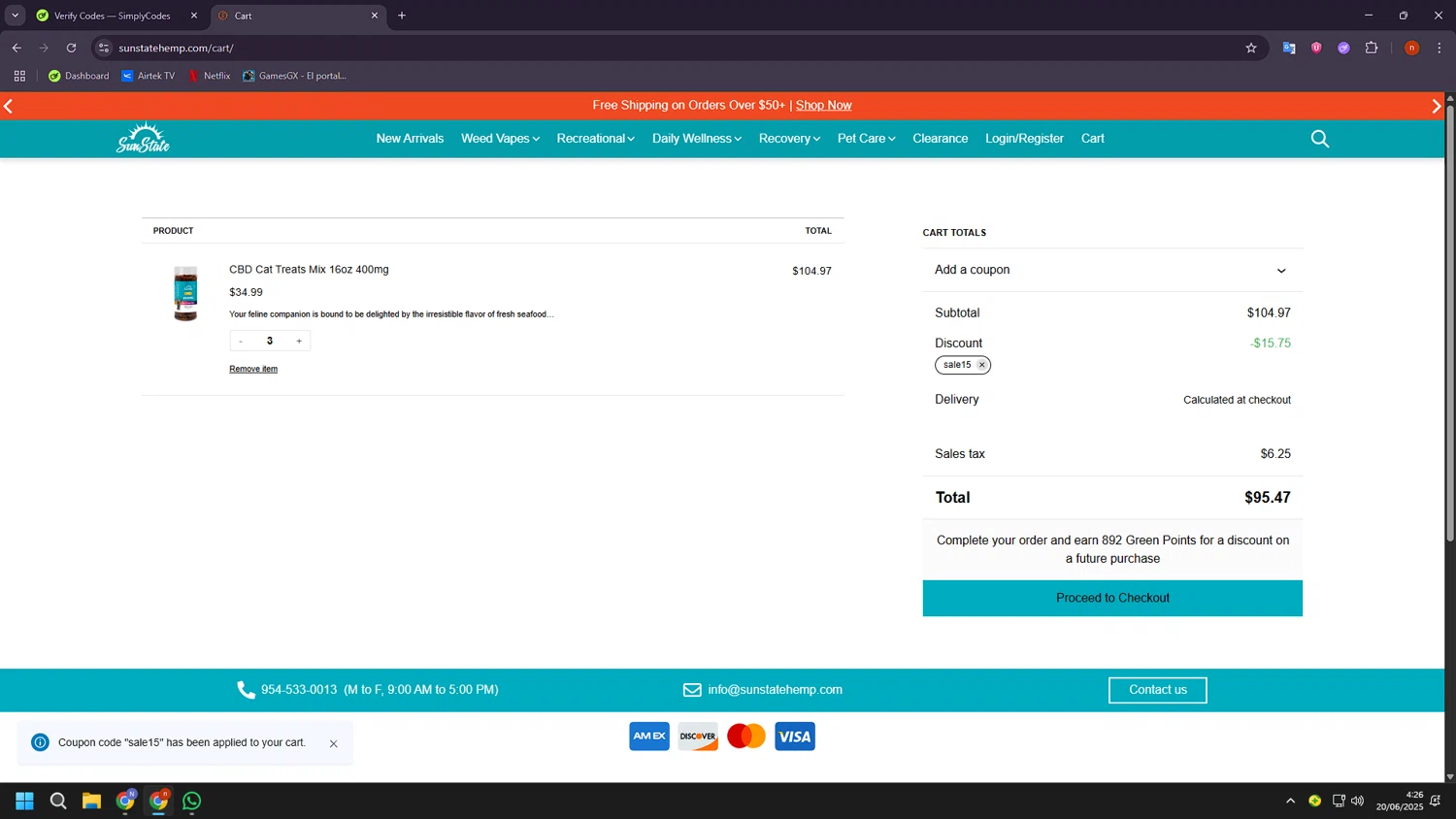Expand Daily Wellness menu
The height and width of the screenshot is (819, 1456).
pyautogui.click(x=696, y=139)
